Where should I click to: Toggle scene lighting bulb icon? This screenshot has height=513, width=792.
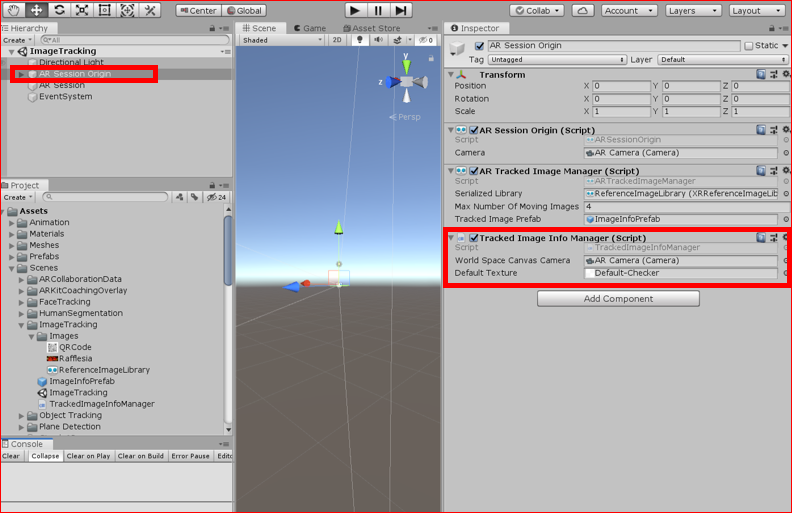[360, 40]
